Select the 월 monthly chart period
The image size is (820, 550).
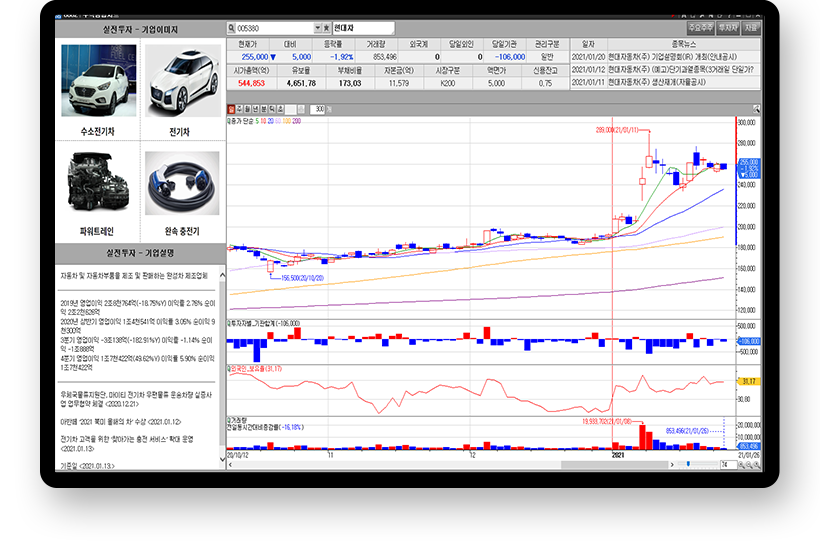click(248, 109)
